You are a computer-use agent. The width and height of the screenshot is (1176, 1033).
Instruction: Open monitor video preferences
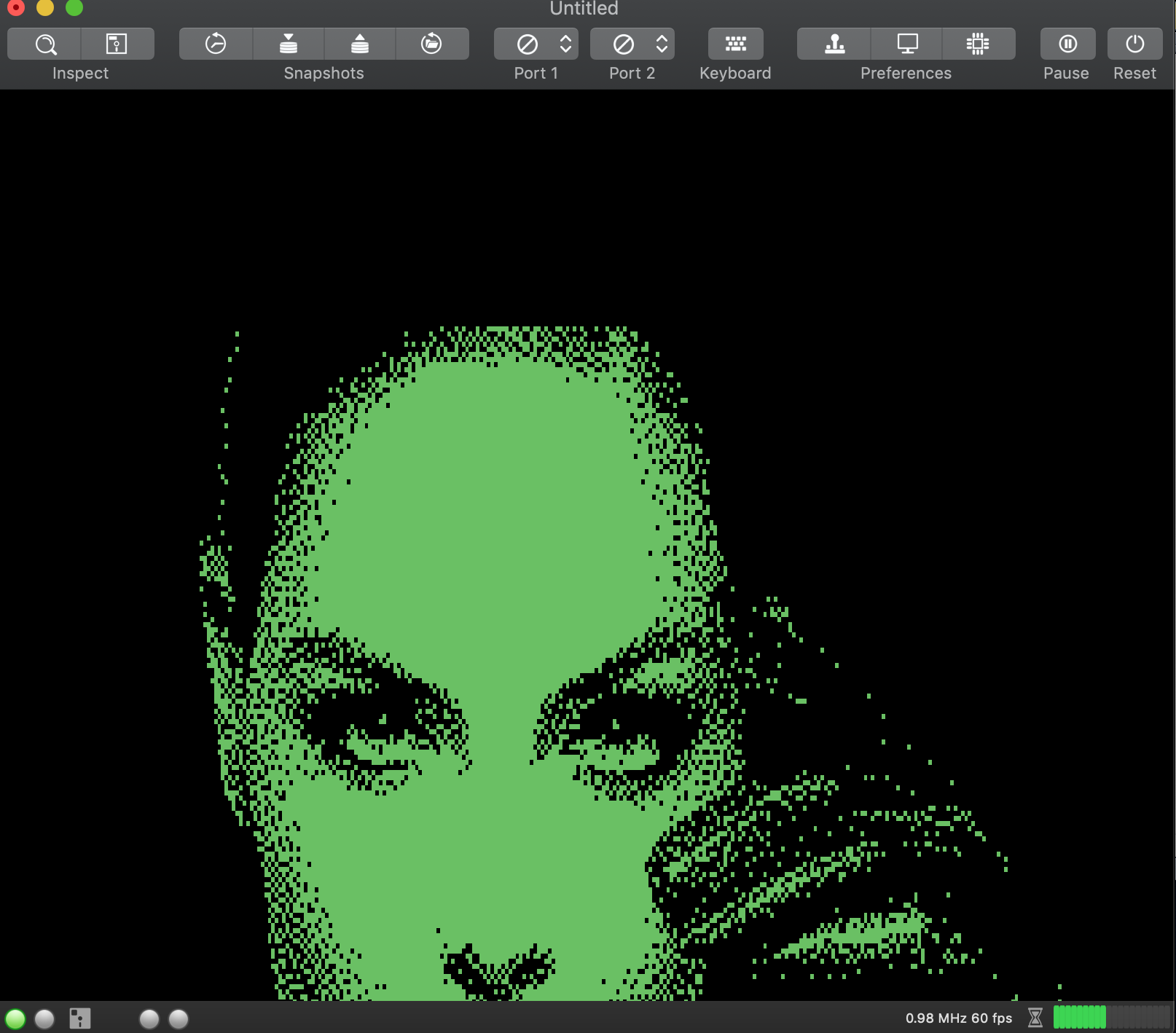pos(907,44)
